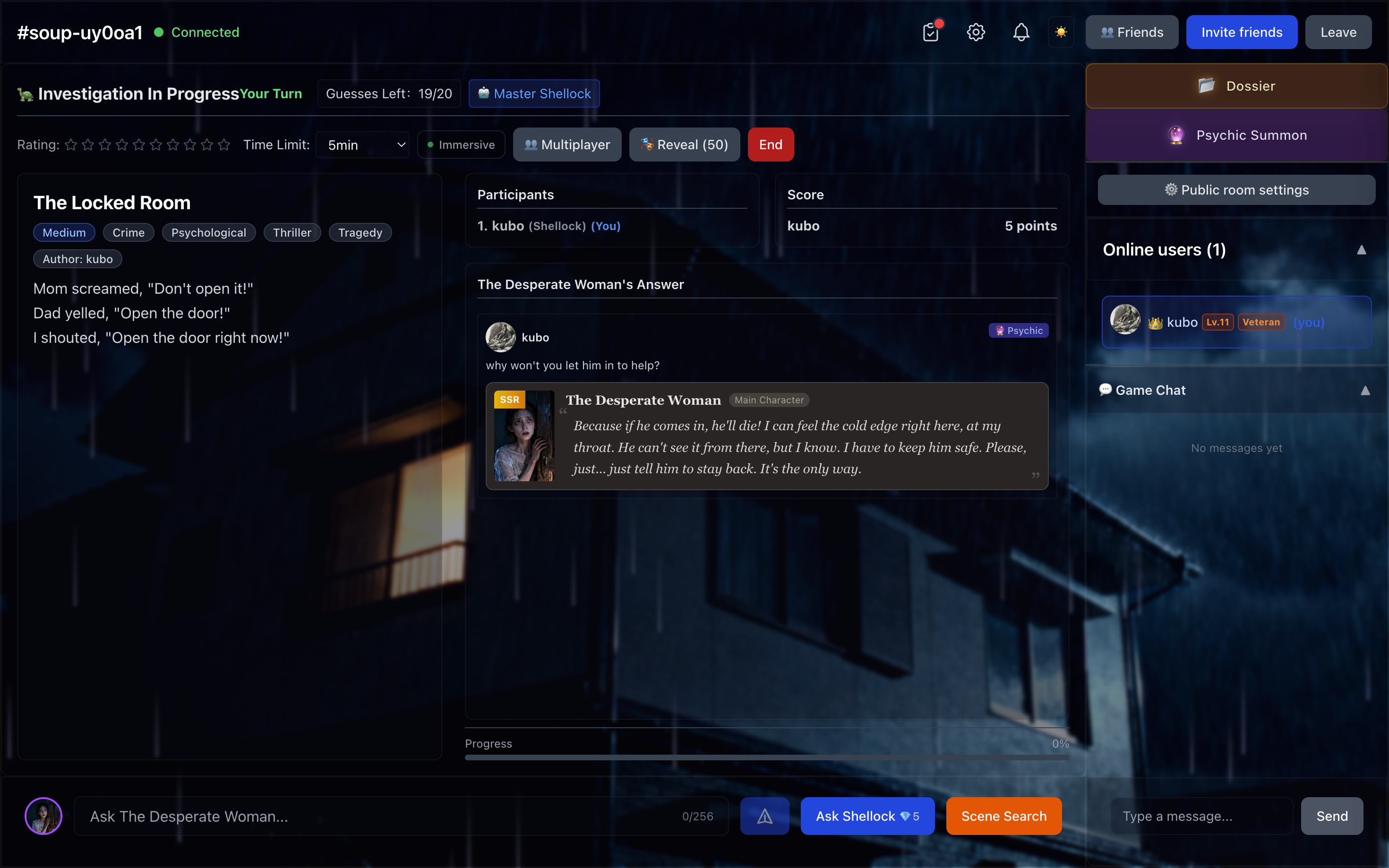Collapse the Online users section
This screenshot has width=1389, height=868.
[x=1362, y=250]
